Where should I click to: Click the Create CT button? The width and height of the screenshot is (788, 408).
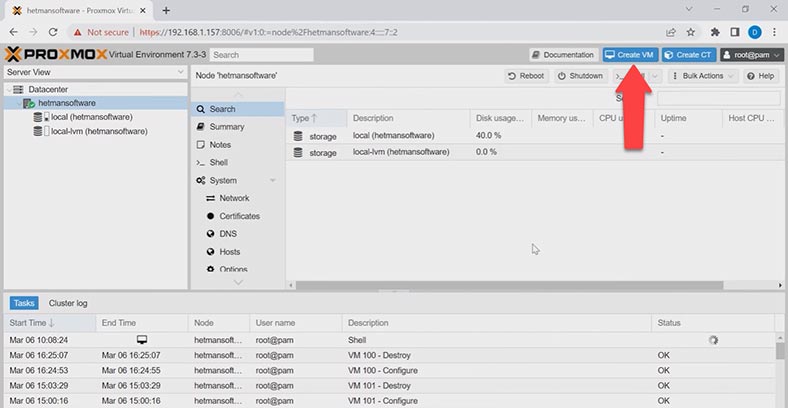pos(688,55)
